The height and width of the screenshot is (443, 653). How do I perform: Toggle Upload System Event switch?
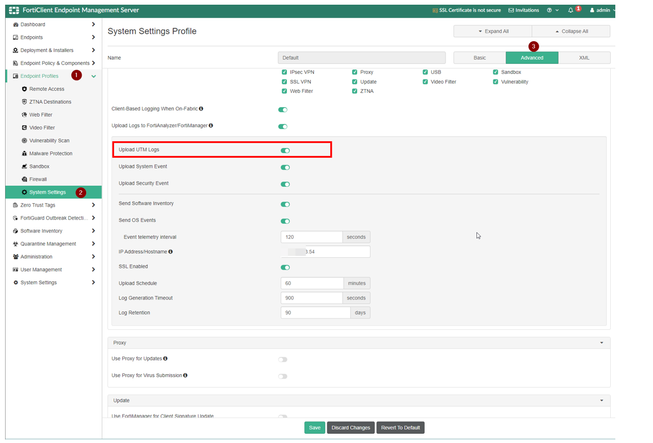pos(285,167)
